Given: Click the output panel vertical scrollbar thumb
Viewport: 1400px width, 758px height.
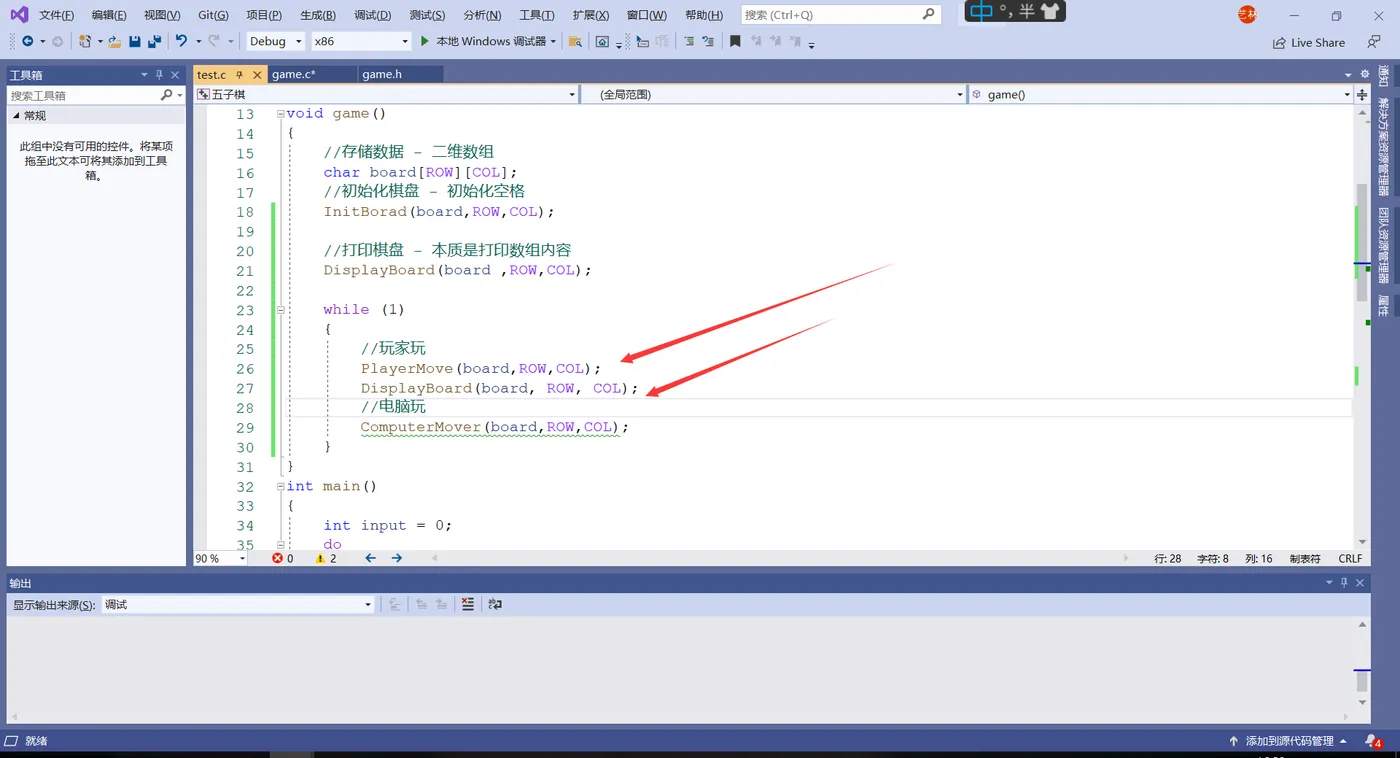Looking at the screenshot, I should point(1361,681).
